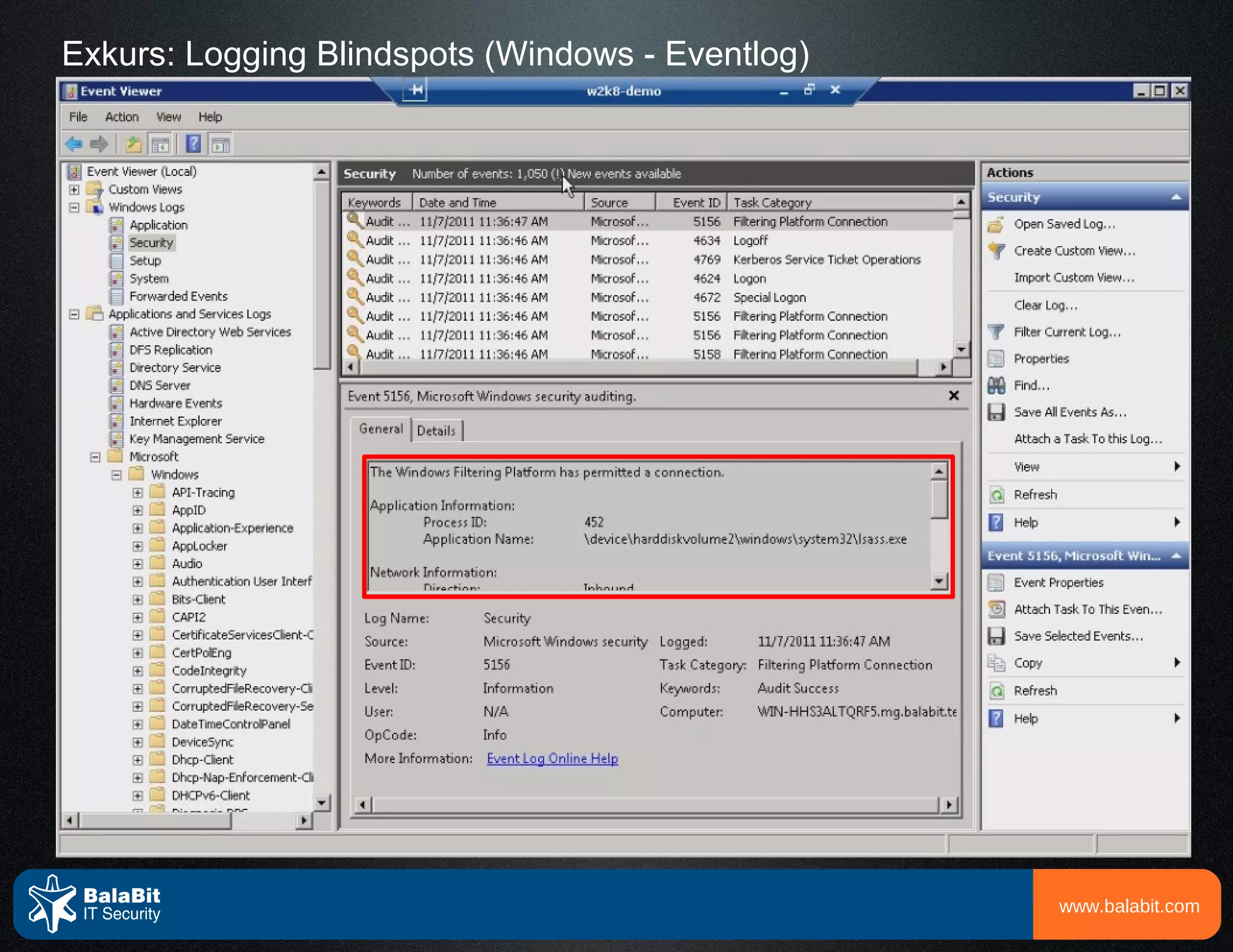Screen dimensions: 1233x952
Task: Click the Forward arrow toolbar icon
Action: tap(99, 144)
